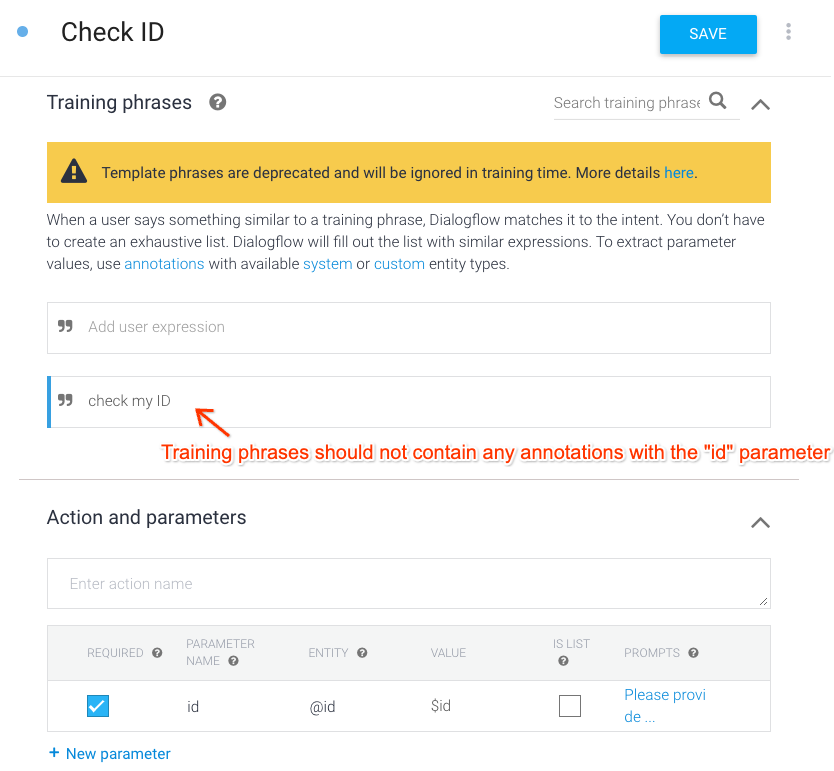Open the Training phrases help tooltip

tap(217, 102)
